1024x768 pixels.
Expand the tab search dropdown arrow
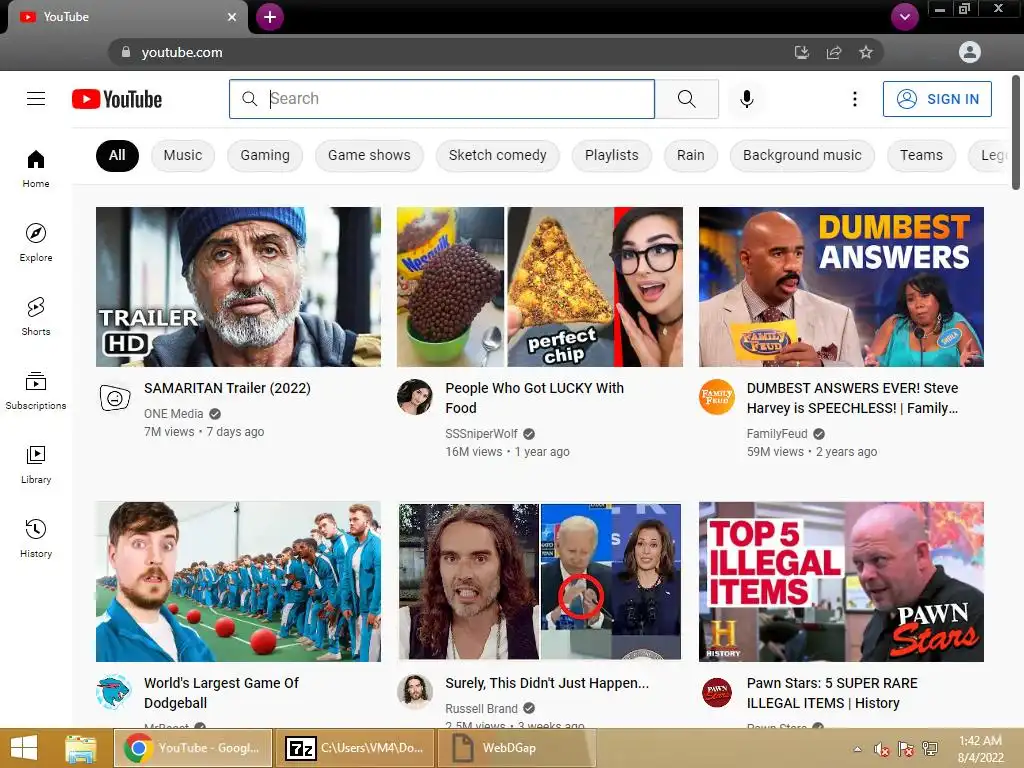(904, 17)
